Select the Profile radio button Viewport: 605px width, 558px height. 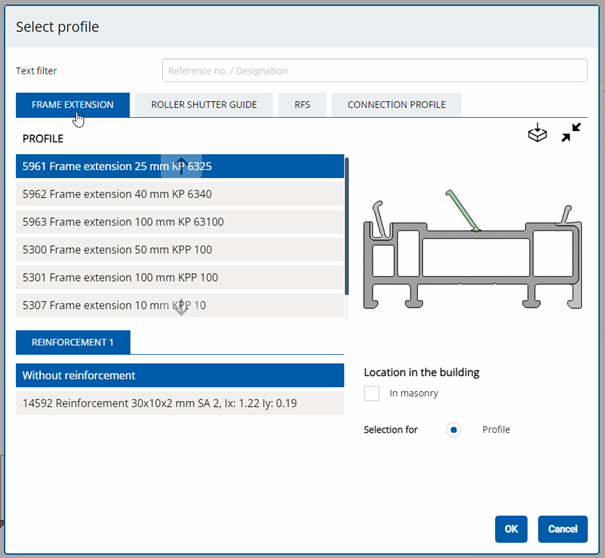[454, 430]
